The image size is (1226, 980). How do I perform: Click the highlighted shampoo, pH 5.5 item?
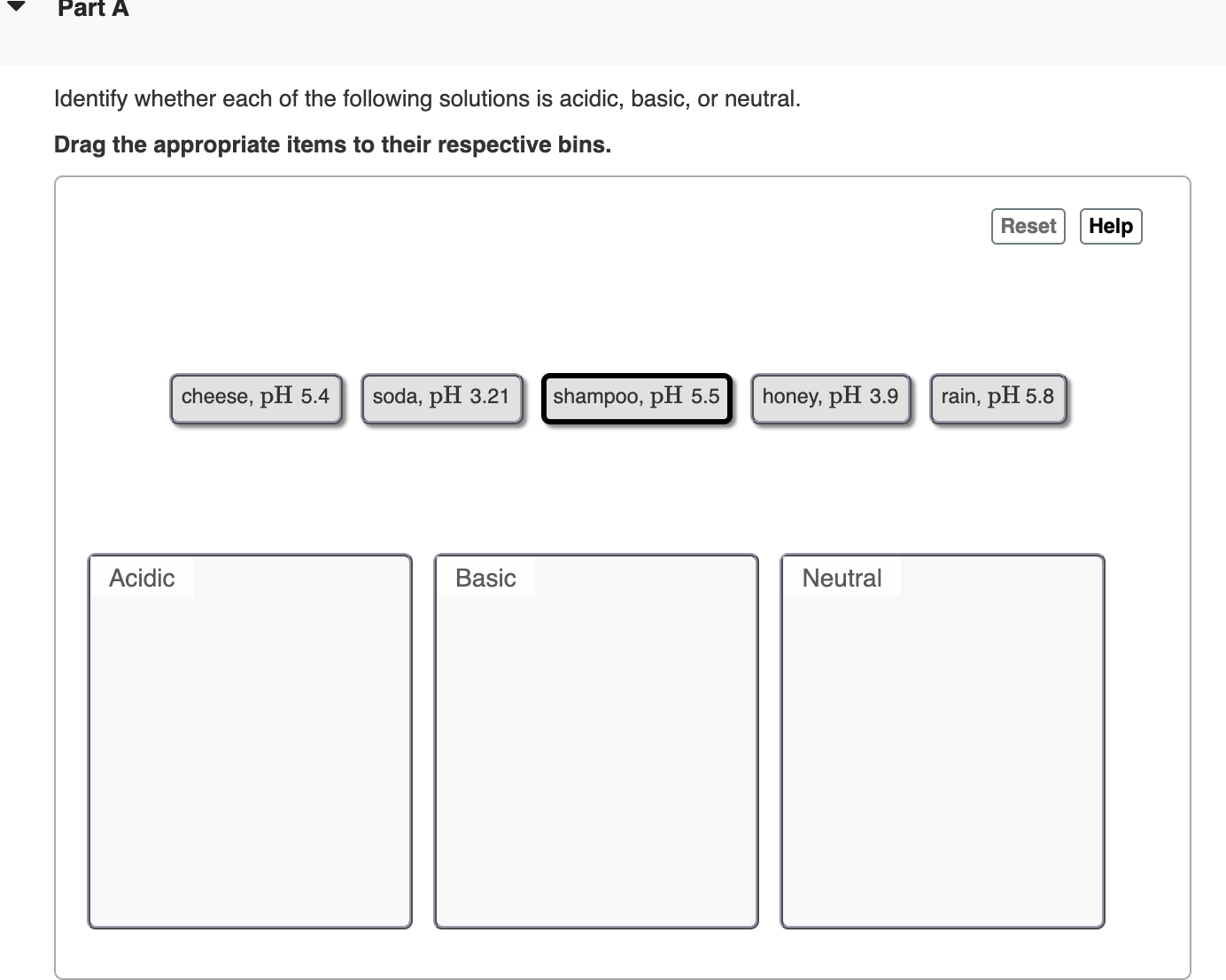636,398
